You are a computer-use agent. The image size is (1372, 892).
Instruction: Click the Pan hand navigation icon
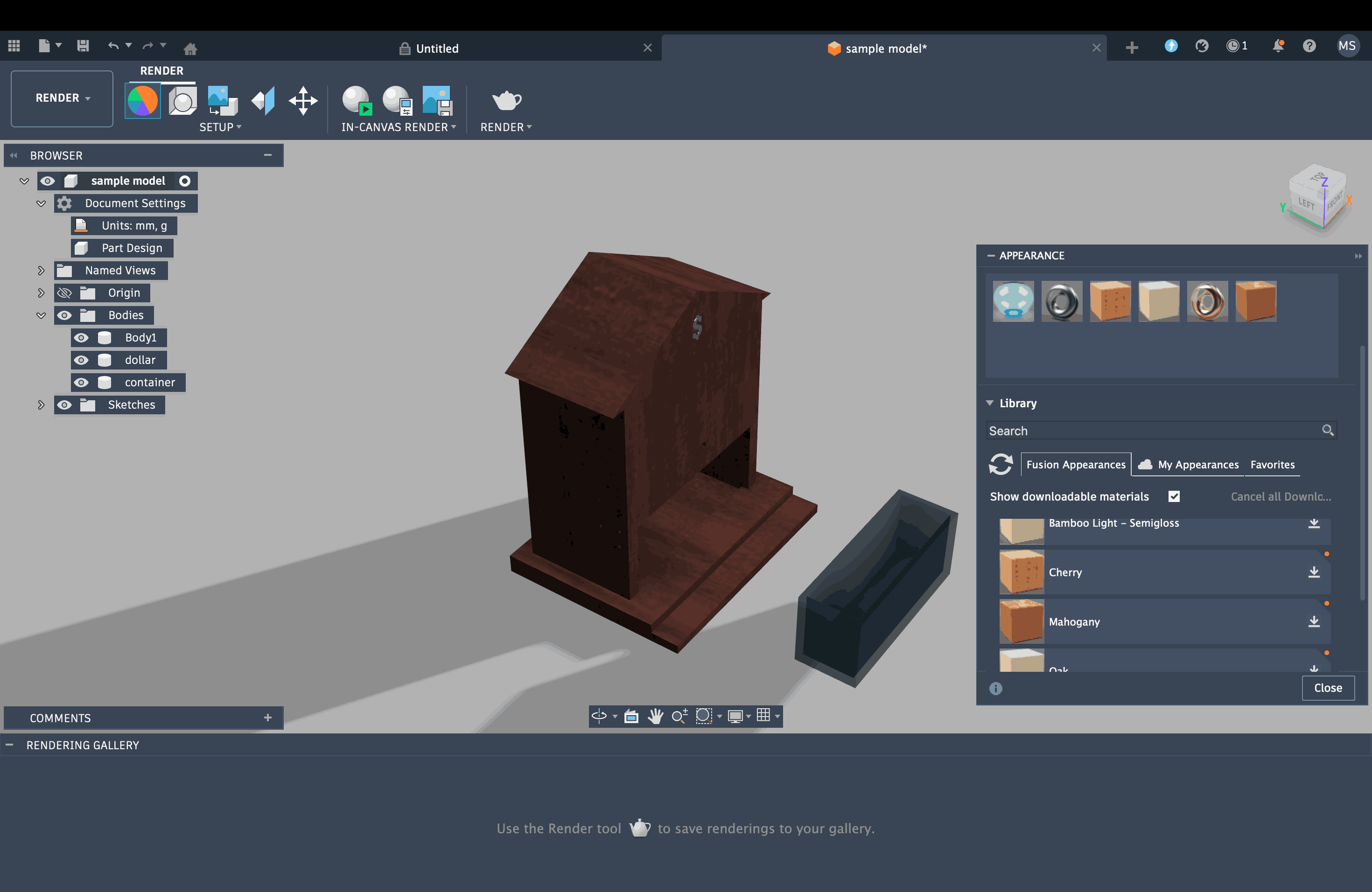point(656,716)
